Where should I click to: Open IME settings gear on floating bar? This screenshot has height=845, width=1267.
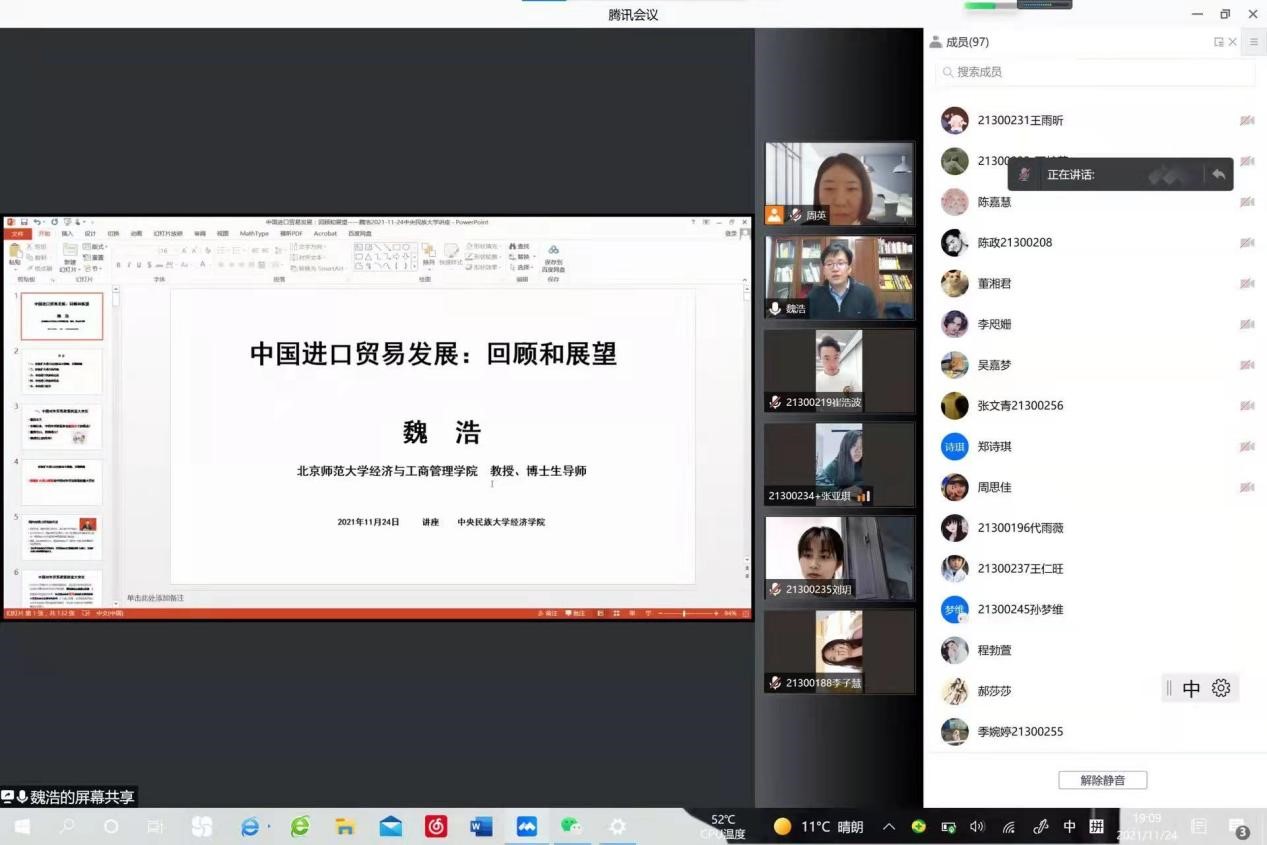tap(1220, 688)
